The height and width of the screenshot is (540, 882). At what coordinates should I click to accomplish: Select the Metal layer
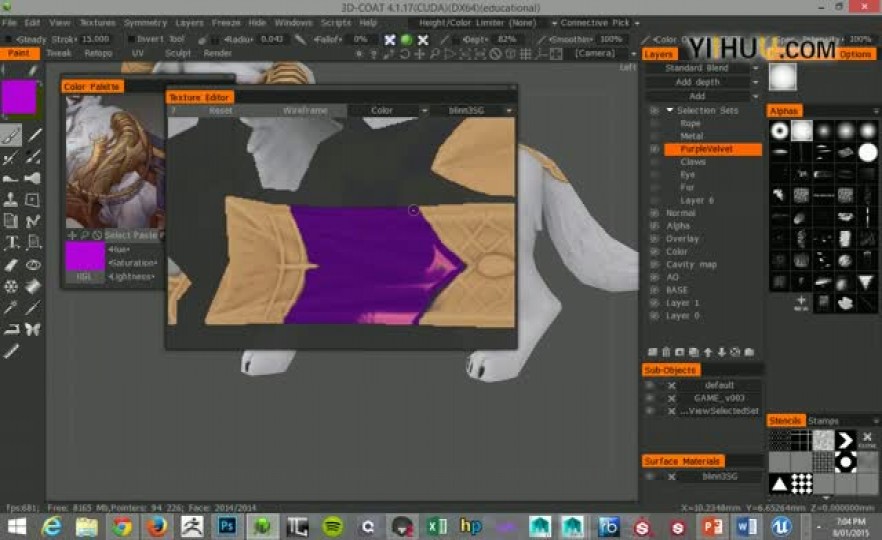pos(692,136)
